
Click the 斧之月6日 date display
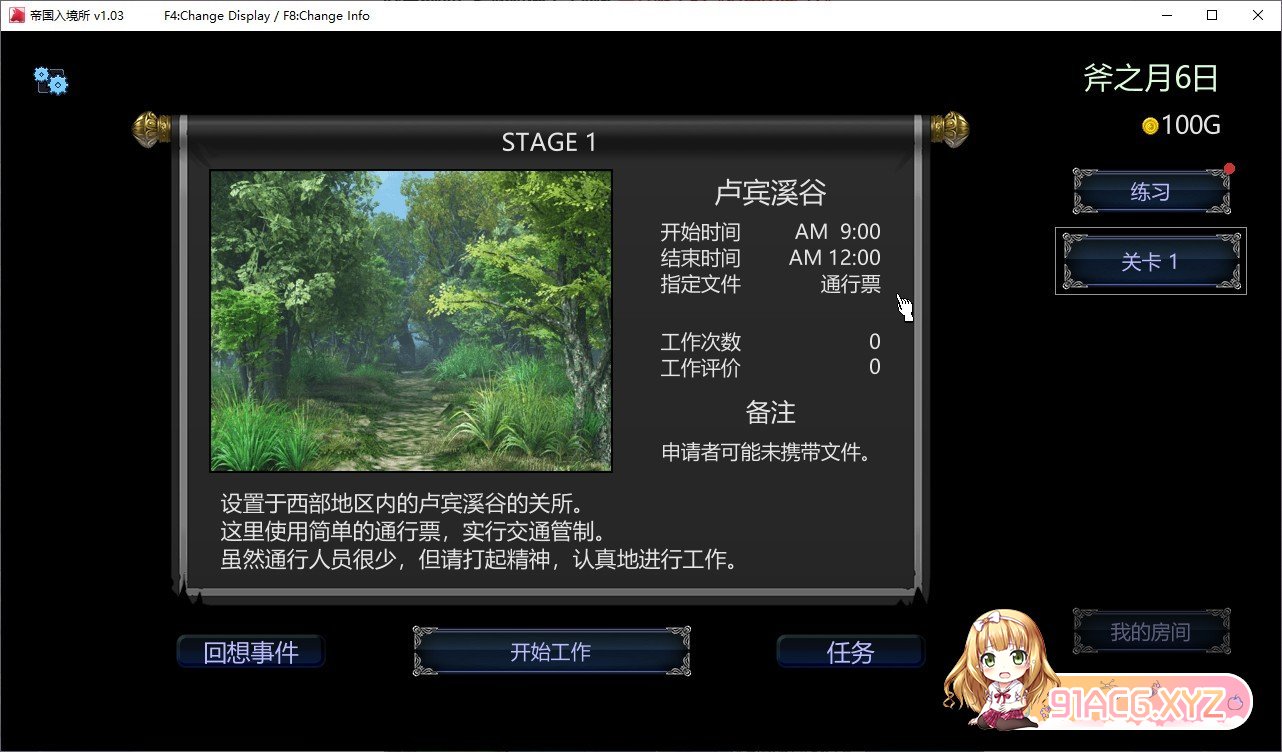click(1151, 78)
